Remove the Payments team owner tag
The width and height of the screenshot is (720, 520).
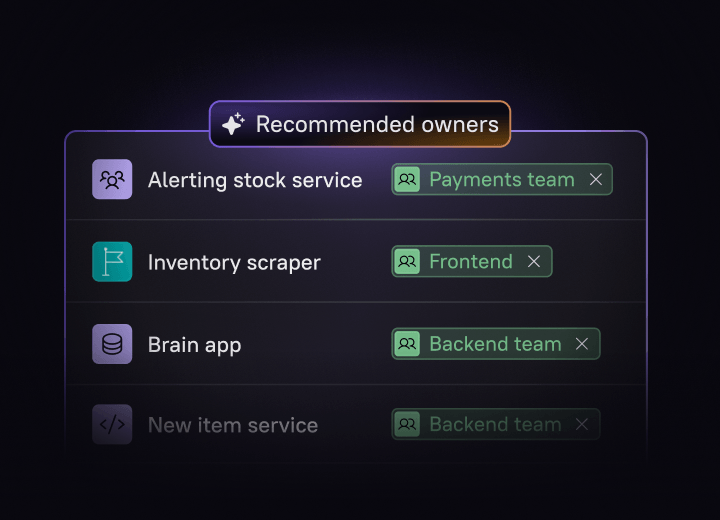coord(596,179)
